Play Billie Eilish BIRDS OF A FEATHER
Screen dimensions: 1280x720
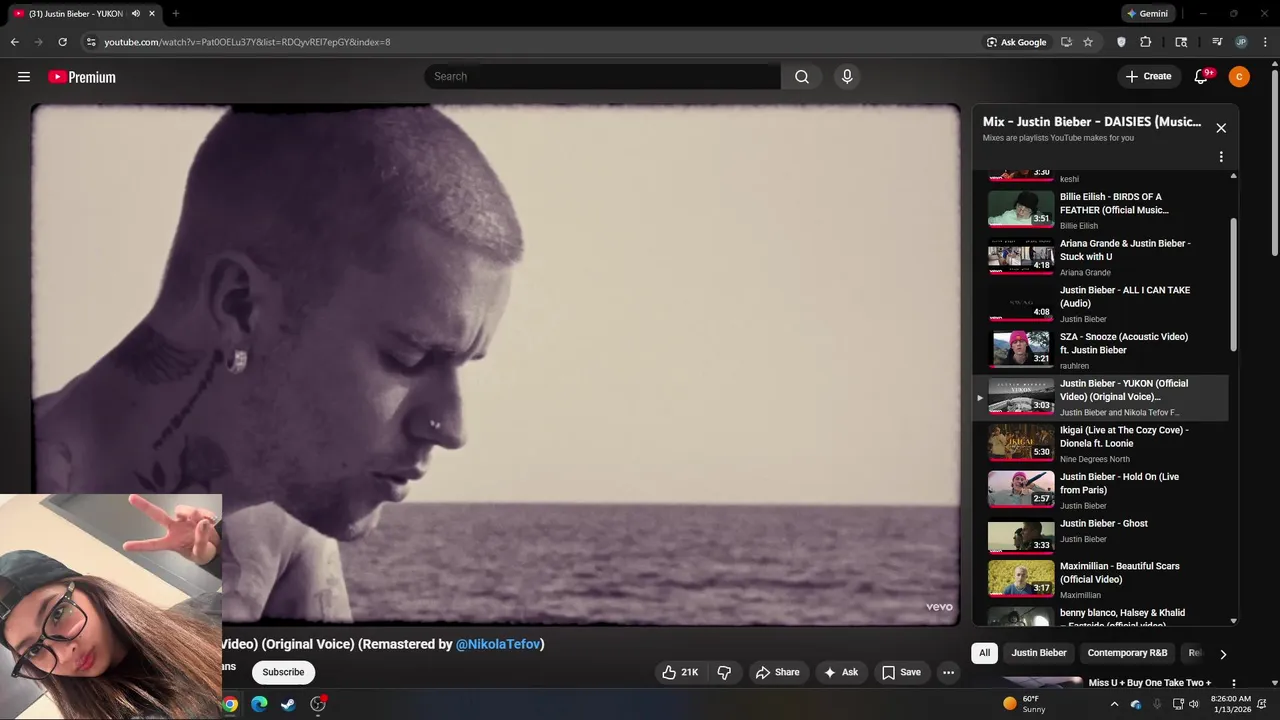point(1100,210)
